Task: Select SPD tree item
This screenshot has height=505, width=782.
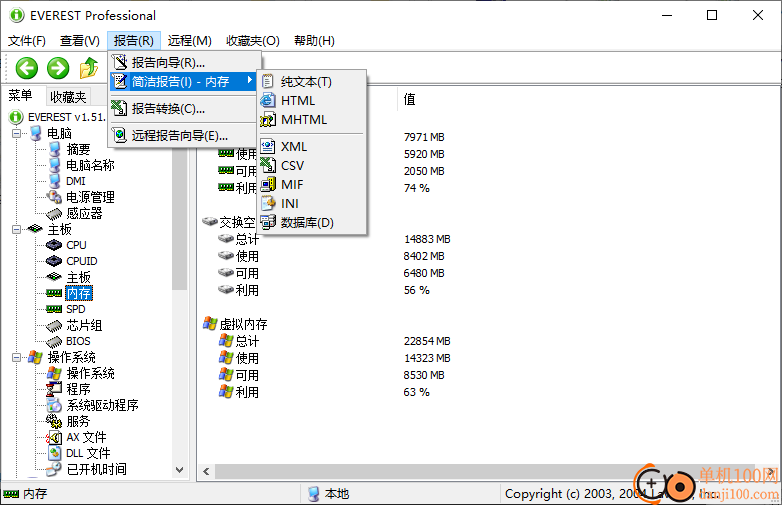Action: (x=76, y=309)
